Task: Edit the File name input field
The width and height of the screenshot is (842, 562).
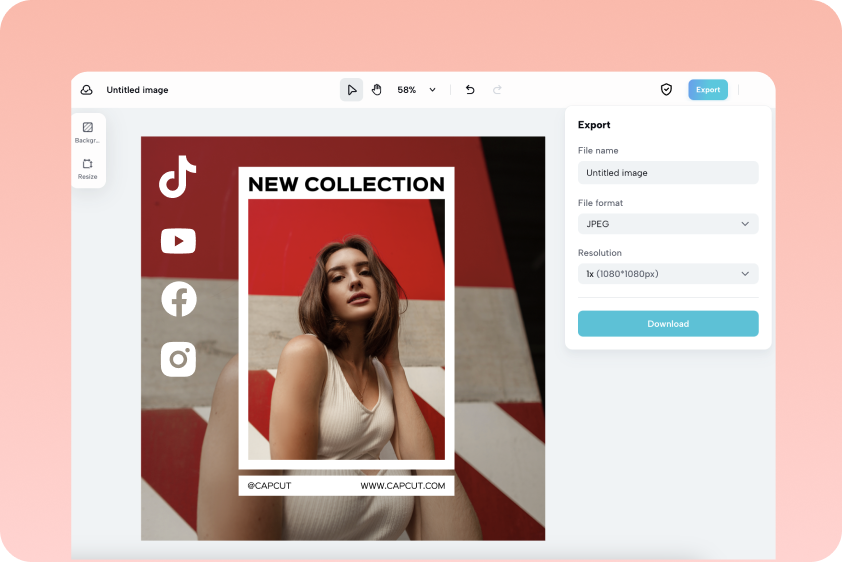Action: (668, 173)
